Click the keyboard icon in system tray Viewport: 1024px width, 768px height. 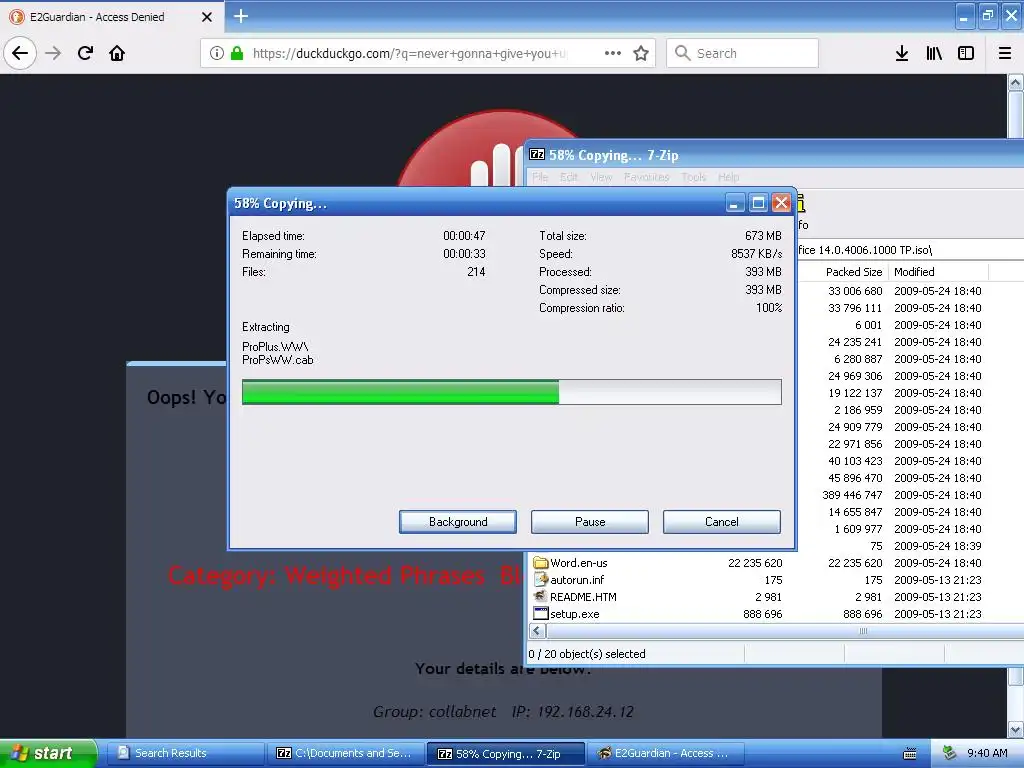(910, 754)
